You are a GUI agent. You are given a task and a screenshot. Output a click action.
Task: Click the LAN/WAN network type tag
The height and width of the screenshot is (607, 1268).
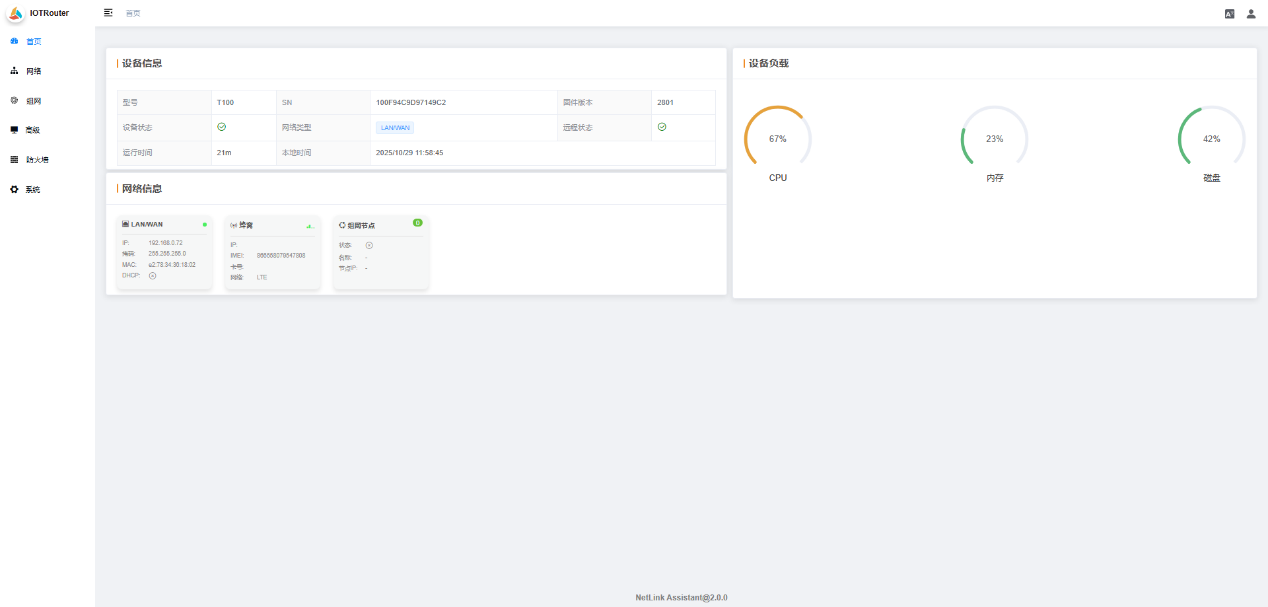coord(395,127)
